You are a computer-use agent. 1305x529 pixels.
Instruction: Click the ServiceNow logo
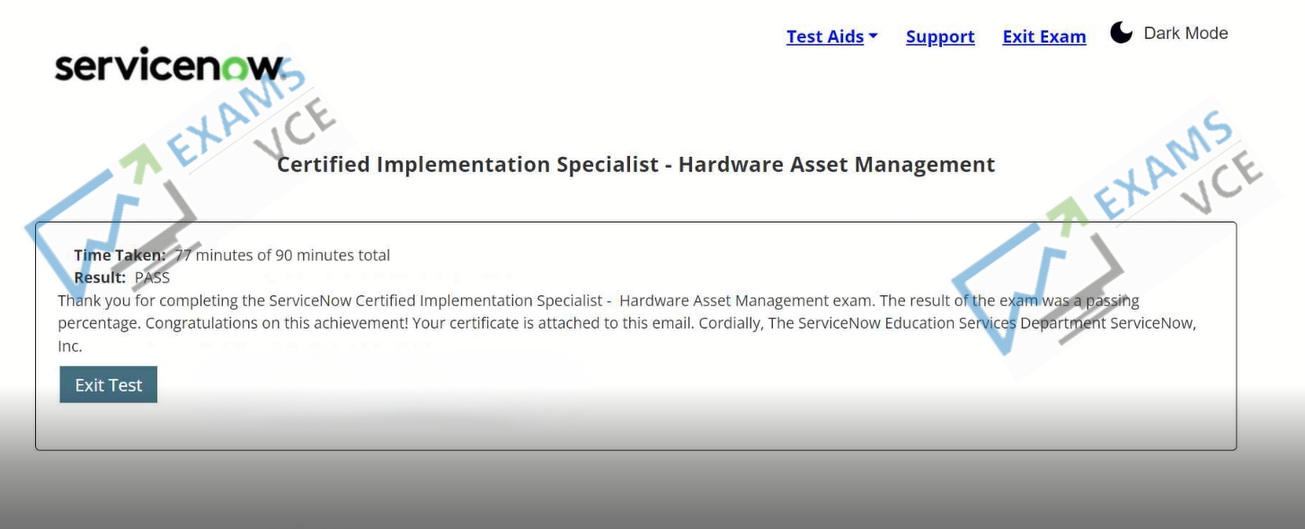click(170, 66)
